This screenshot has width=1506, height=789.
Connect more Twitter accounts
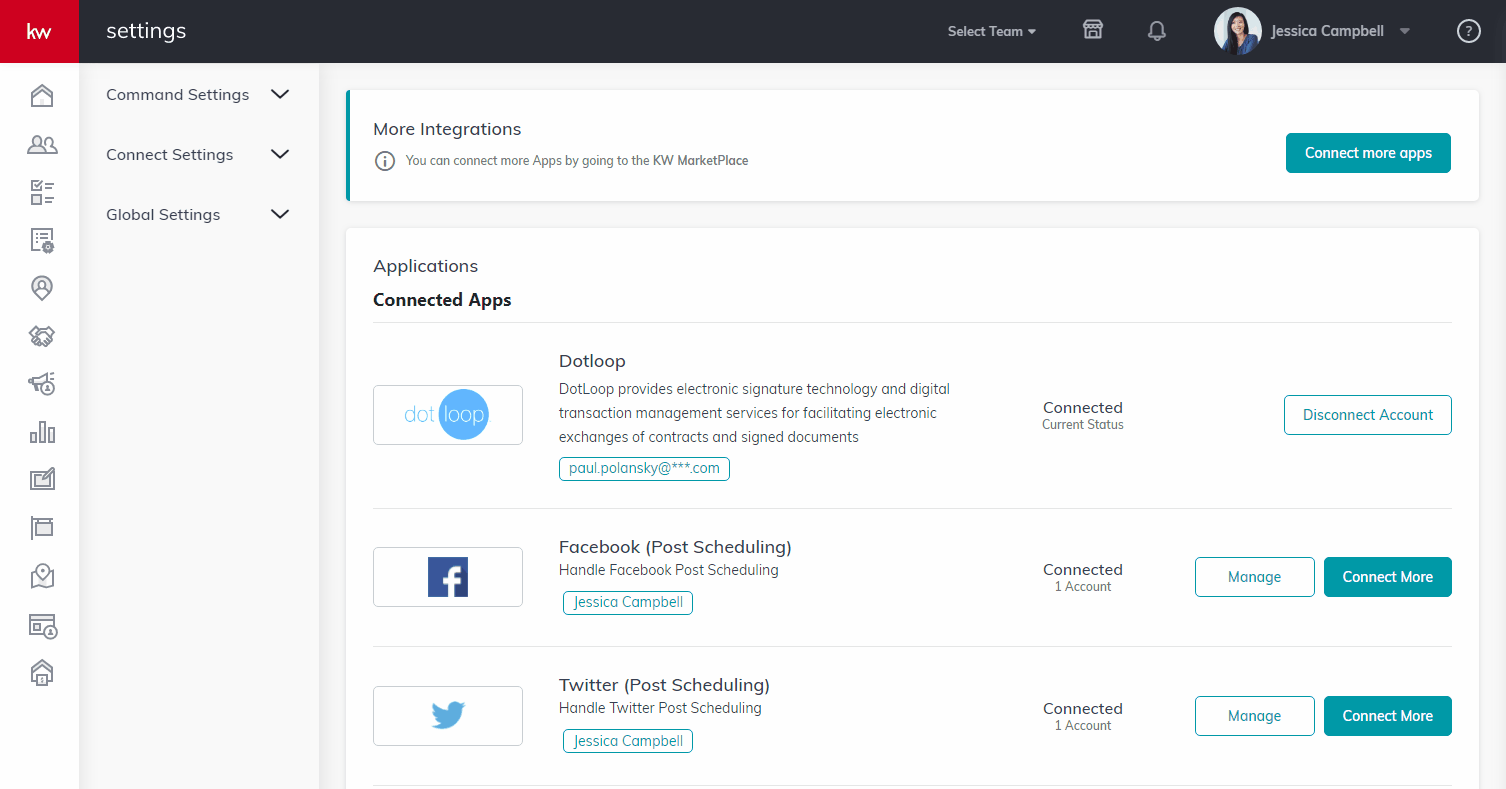1387,715
